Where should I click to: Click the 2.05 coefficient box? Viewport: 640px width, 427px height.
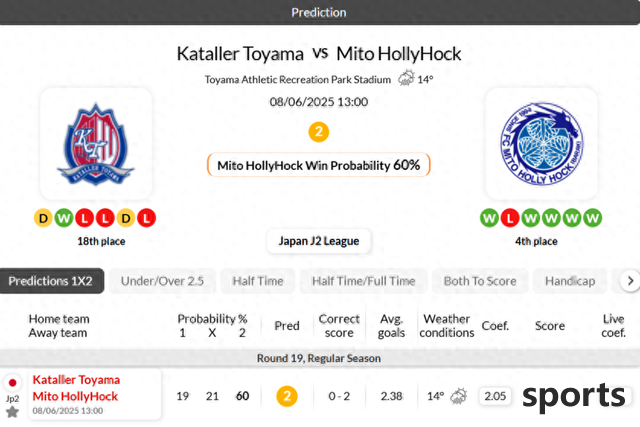pos(495,396)
